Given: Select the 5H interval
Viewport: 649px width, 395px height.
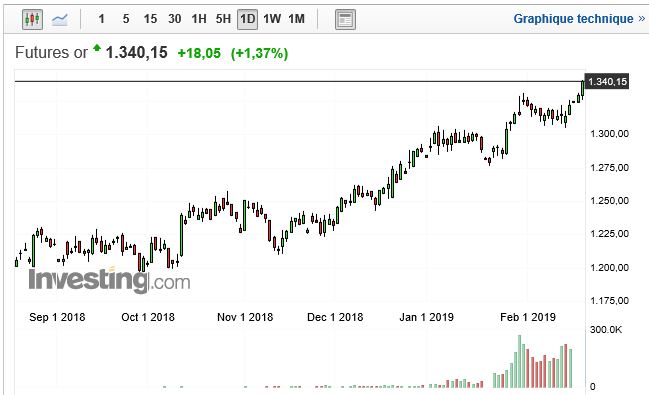Looking at the screenshot, I should tap(223, 19).
